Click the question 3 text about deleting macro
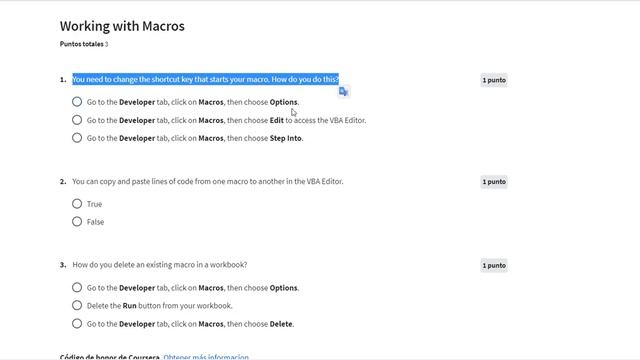The height and width of the screenshot is (360, 640). tap(160, 265)
